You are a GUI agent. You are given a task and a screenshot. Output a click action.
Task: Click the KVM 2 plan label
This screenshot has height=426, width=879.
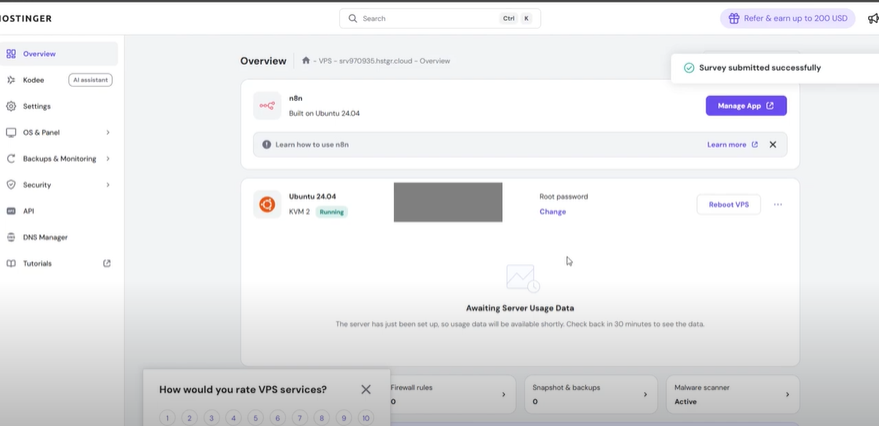click(x=299, y=212)
